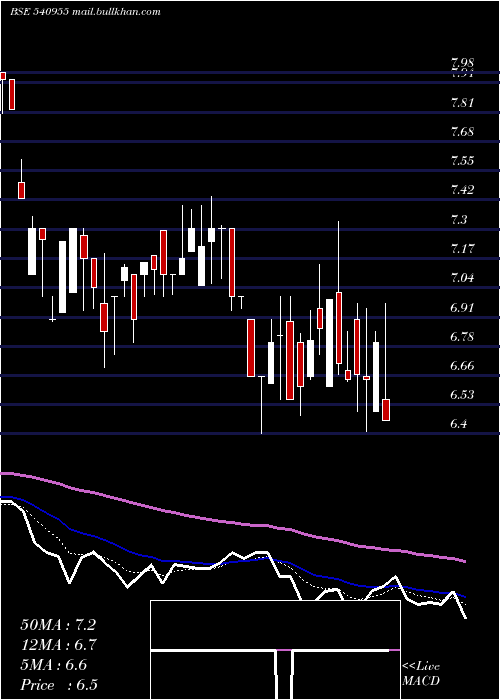Click the 7.3 price axis label
The image size is (500, 700).
[x=459, y=220]
